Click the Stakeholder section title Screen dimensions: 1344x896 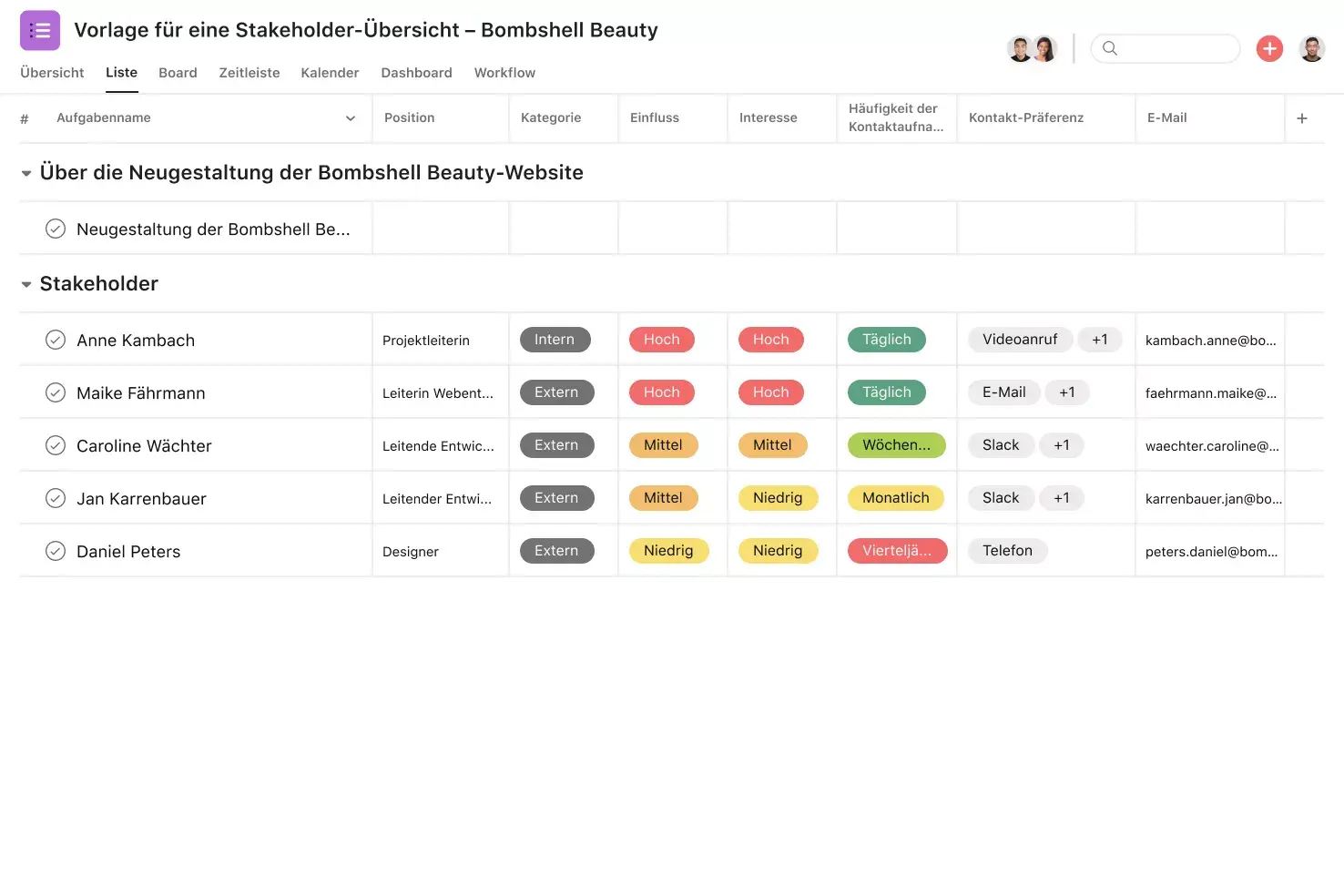click(99, 284)
